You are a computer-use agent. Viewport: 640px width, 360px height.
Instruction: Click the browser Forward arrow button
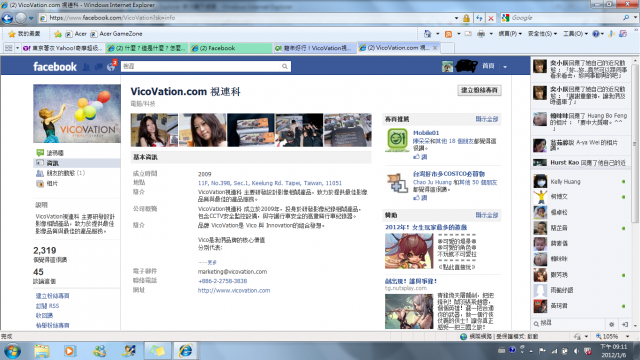(x=20, y=18)
